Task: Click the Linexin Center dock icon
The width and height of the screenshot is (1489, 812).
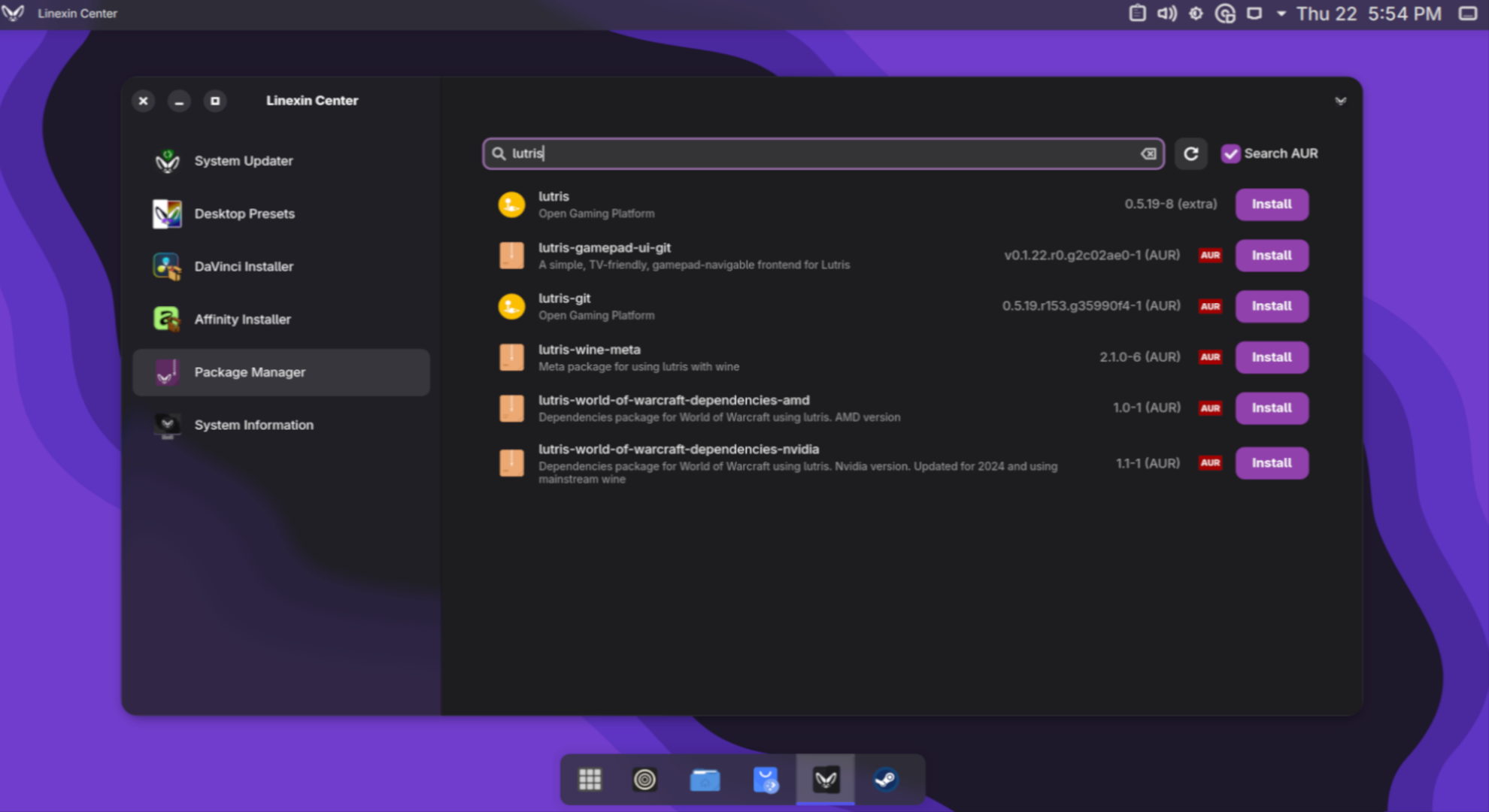Action: 826,780
